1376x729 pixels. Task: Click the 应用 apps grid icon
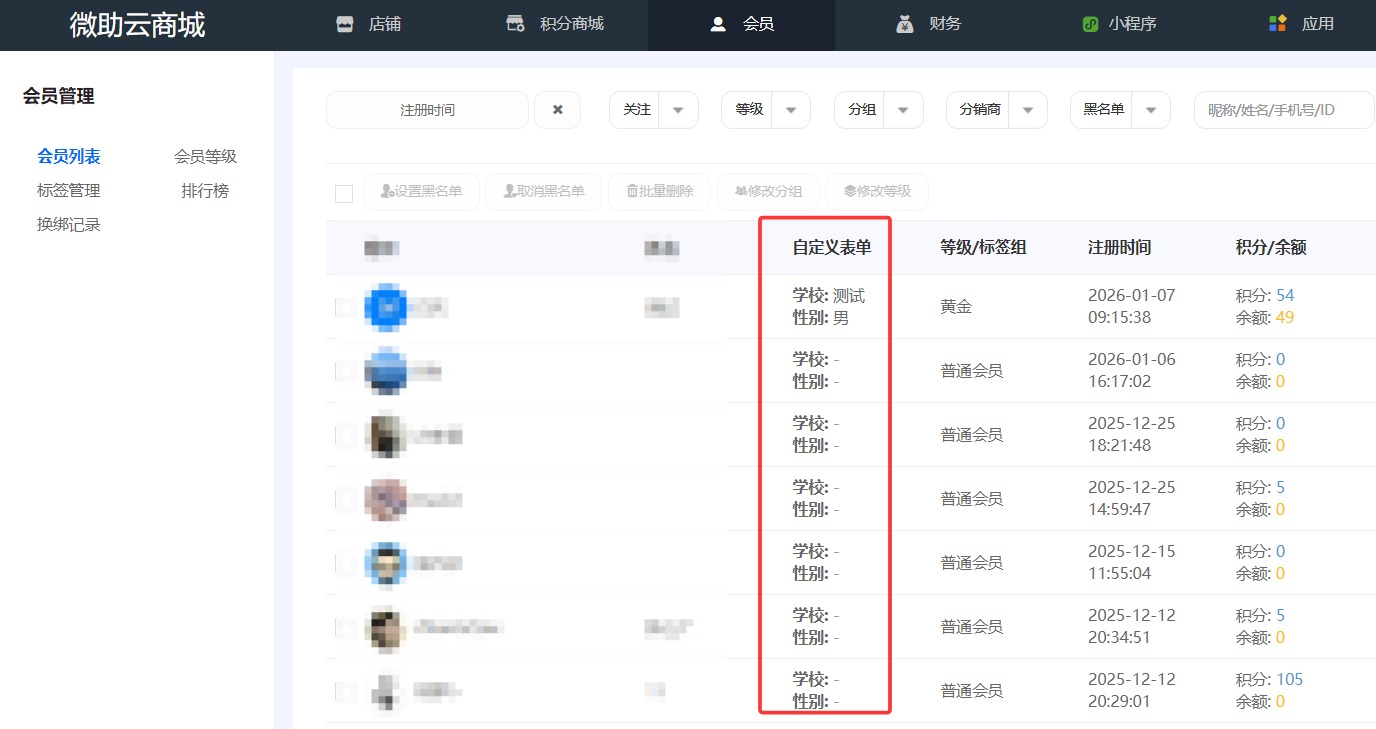point(1277,22)
